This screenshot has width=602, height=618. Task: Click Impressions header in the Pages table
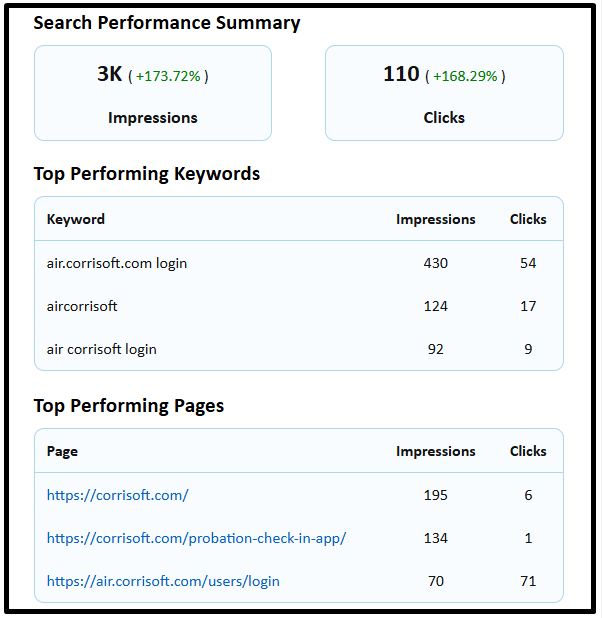(436, 451)
